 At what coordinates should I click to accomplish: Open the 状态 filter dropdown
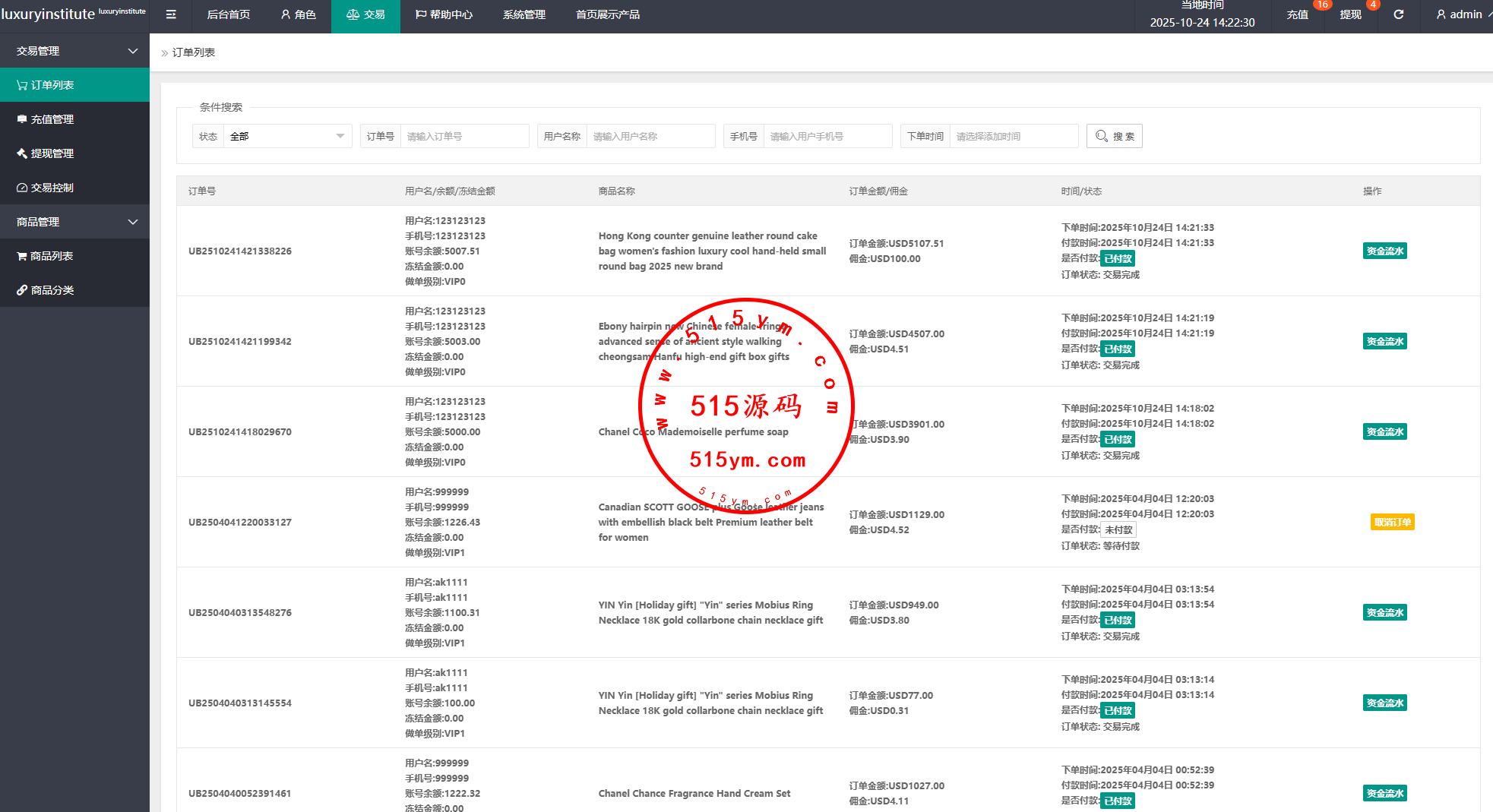point(286,137)
